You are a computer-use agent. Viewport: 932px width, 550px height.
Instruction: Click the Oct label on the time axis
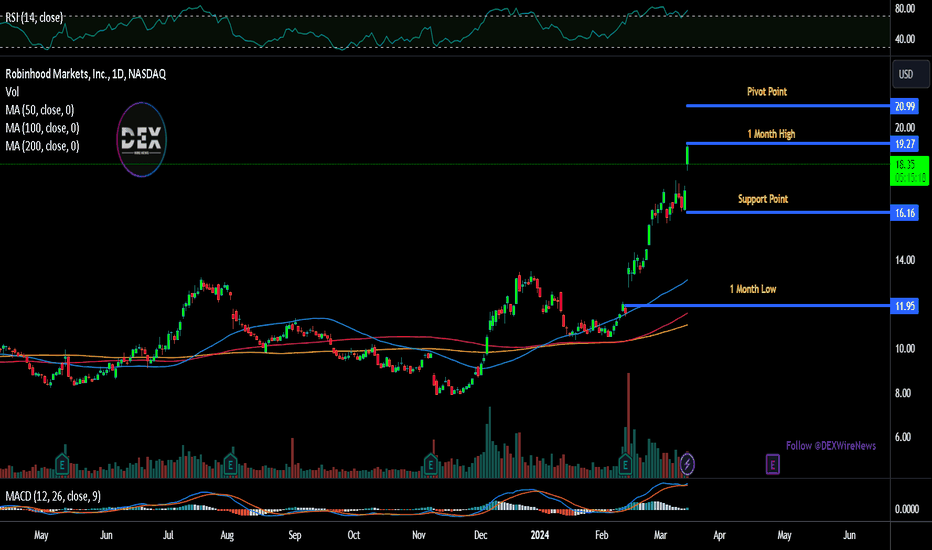[x=354, y=535]
